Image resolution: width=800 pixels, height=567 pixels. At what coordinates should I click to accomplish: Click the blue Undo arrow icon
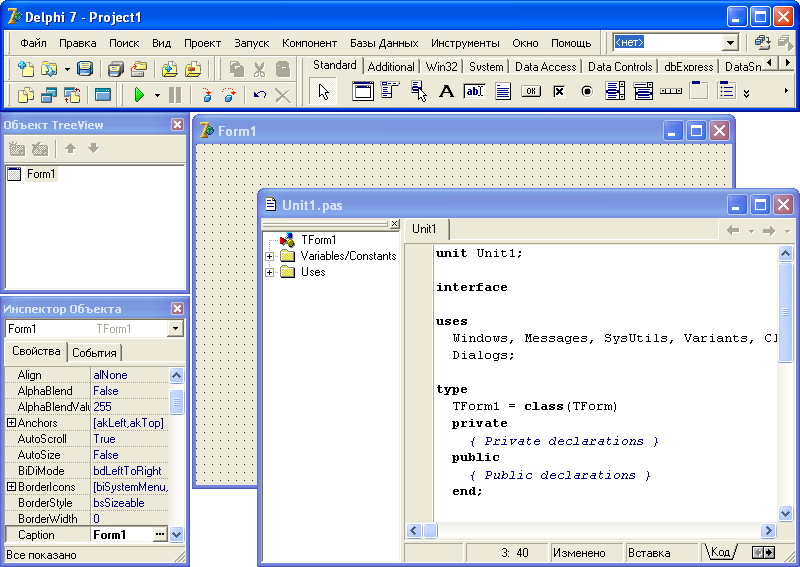[x=260, y=94]
